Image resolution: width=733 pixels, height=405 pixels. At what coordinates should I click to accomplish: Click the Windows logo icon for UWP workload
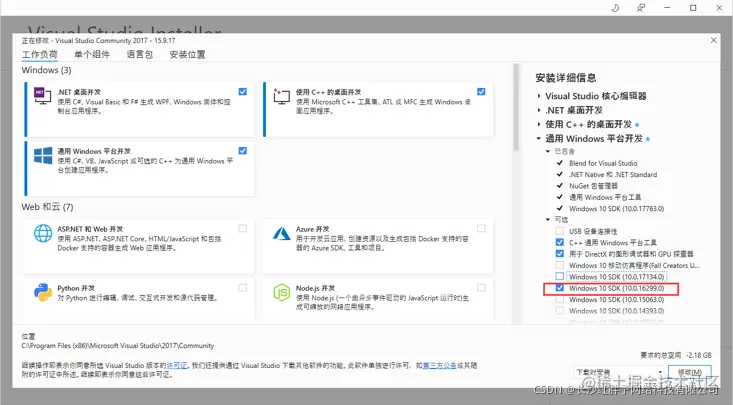point(43,155)
